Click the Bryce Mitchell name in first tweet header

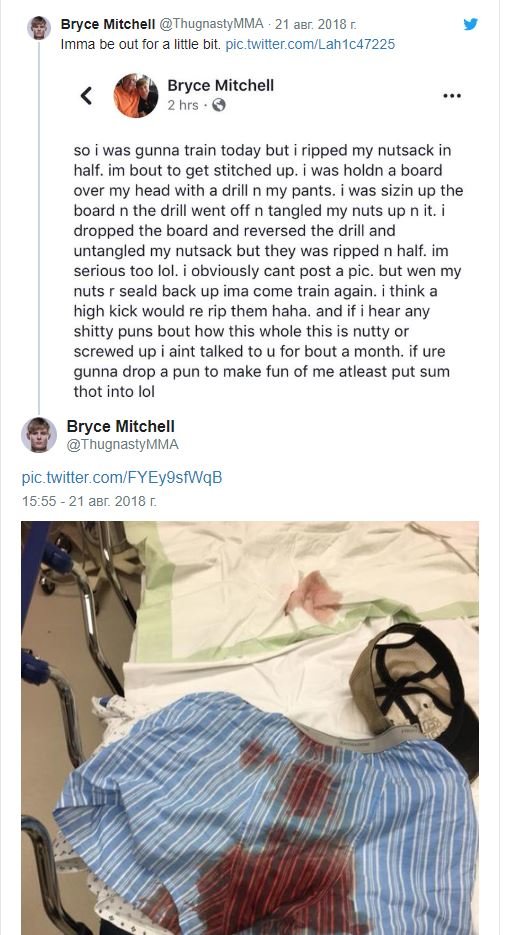click(108, 24)
